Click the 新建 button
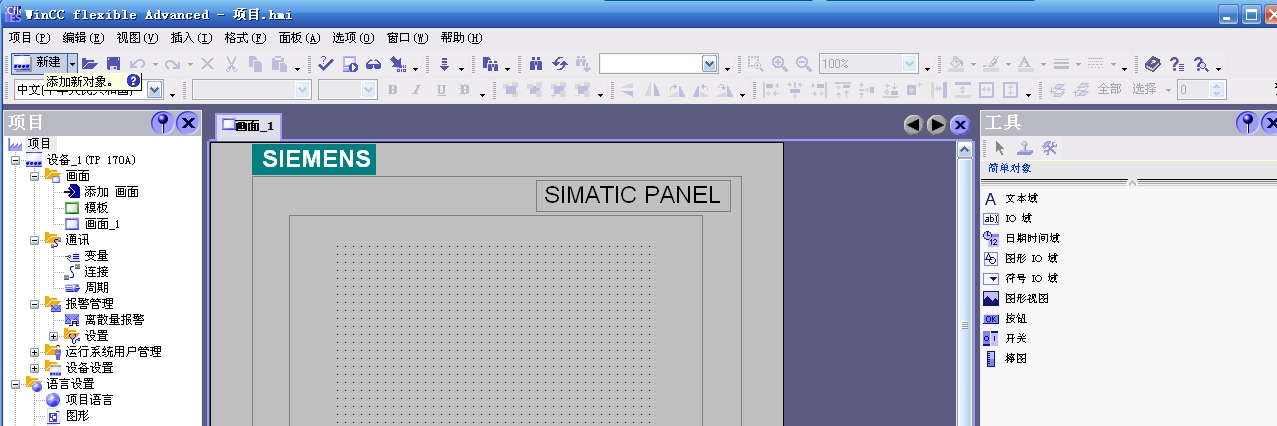This screenshot has width=1277, height=426. coord(37,63)
